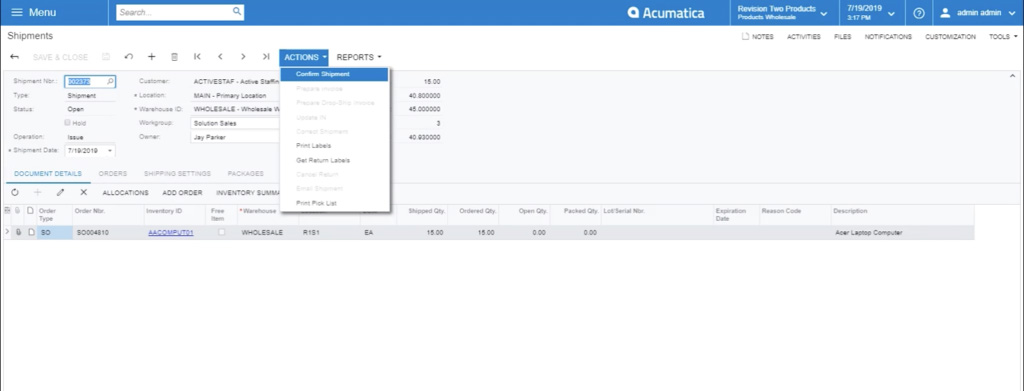Select Confirm Shipment from Actions menu
Screen dimensions: 1024x391
tap(335, 74)
